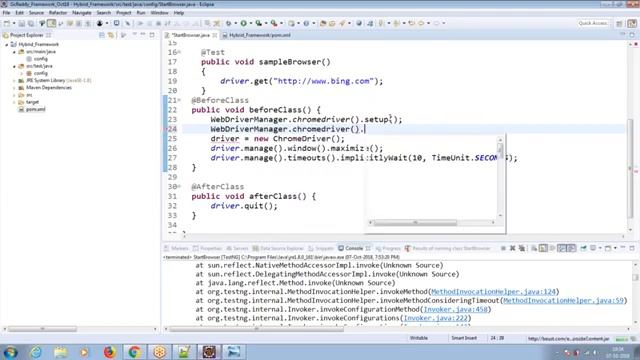Select the src/test/java folder
This screenshot has height=360, width=640.
[39, 66]
